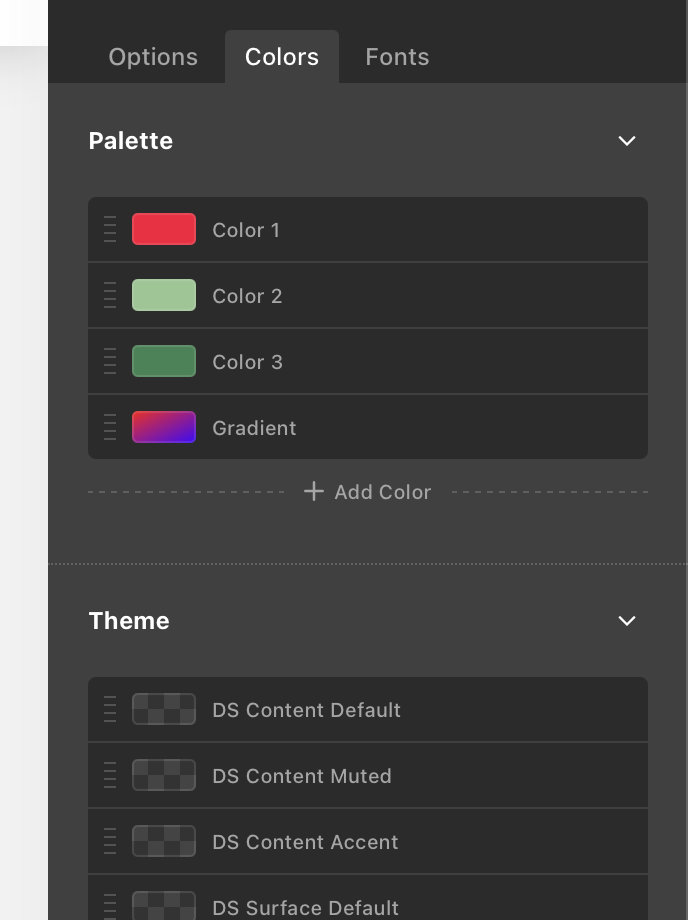
Task: Click drag handle beside DS Content Accent
Action: point(110,842)
